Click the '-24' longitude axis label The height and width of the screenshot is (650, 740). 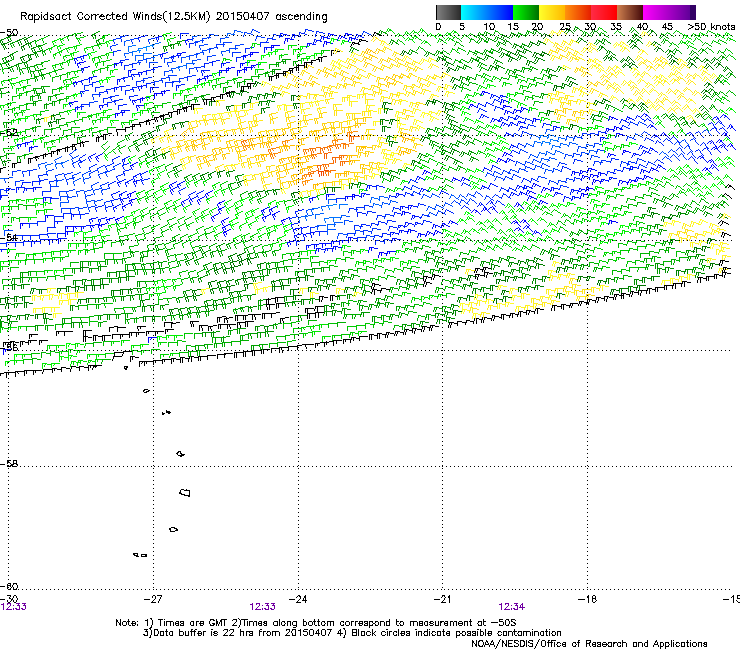coord(298,599)
